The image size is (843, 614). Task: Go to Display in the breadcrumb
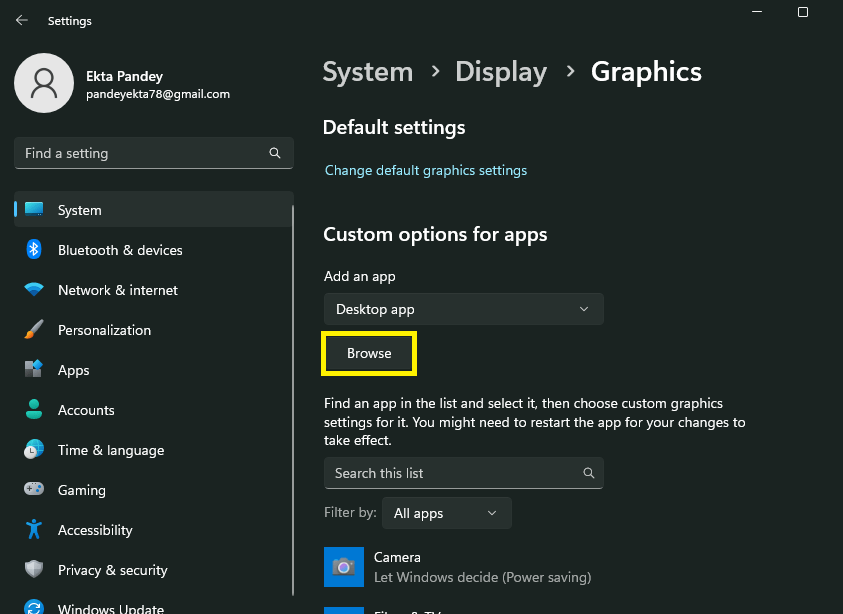tap(500, 72)
